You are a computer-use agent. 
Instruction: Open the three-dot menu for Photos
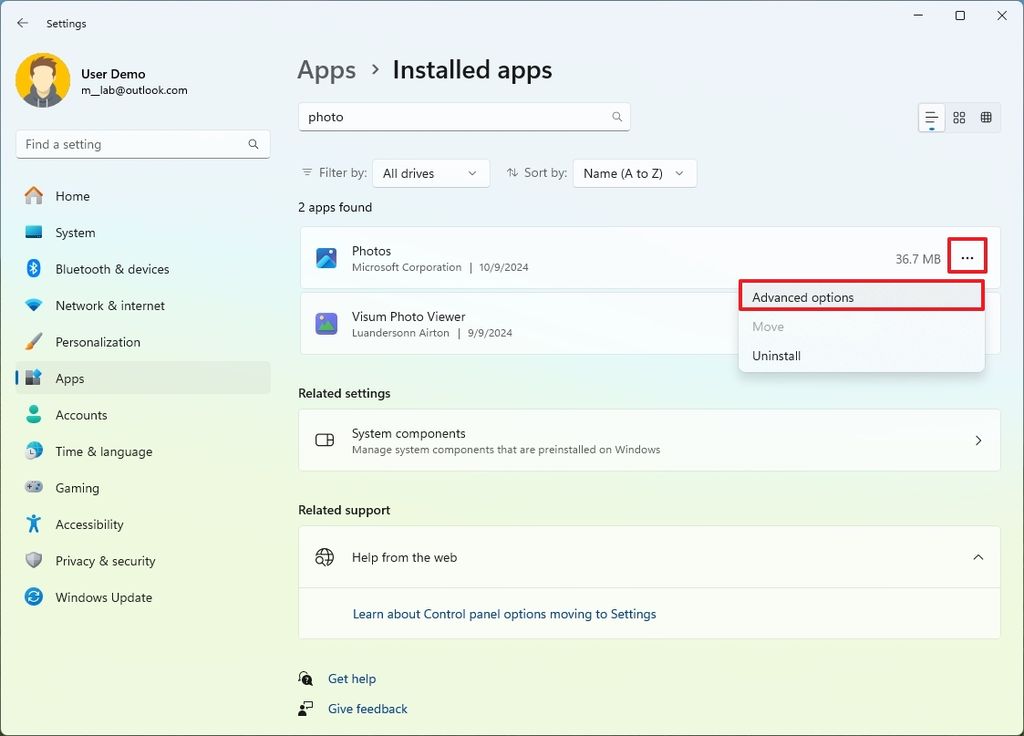pos(967,256)
